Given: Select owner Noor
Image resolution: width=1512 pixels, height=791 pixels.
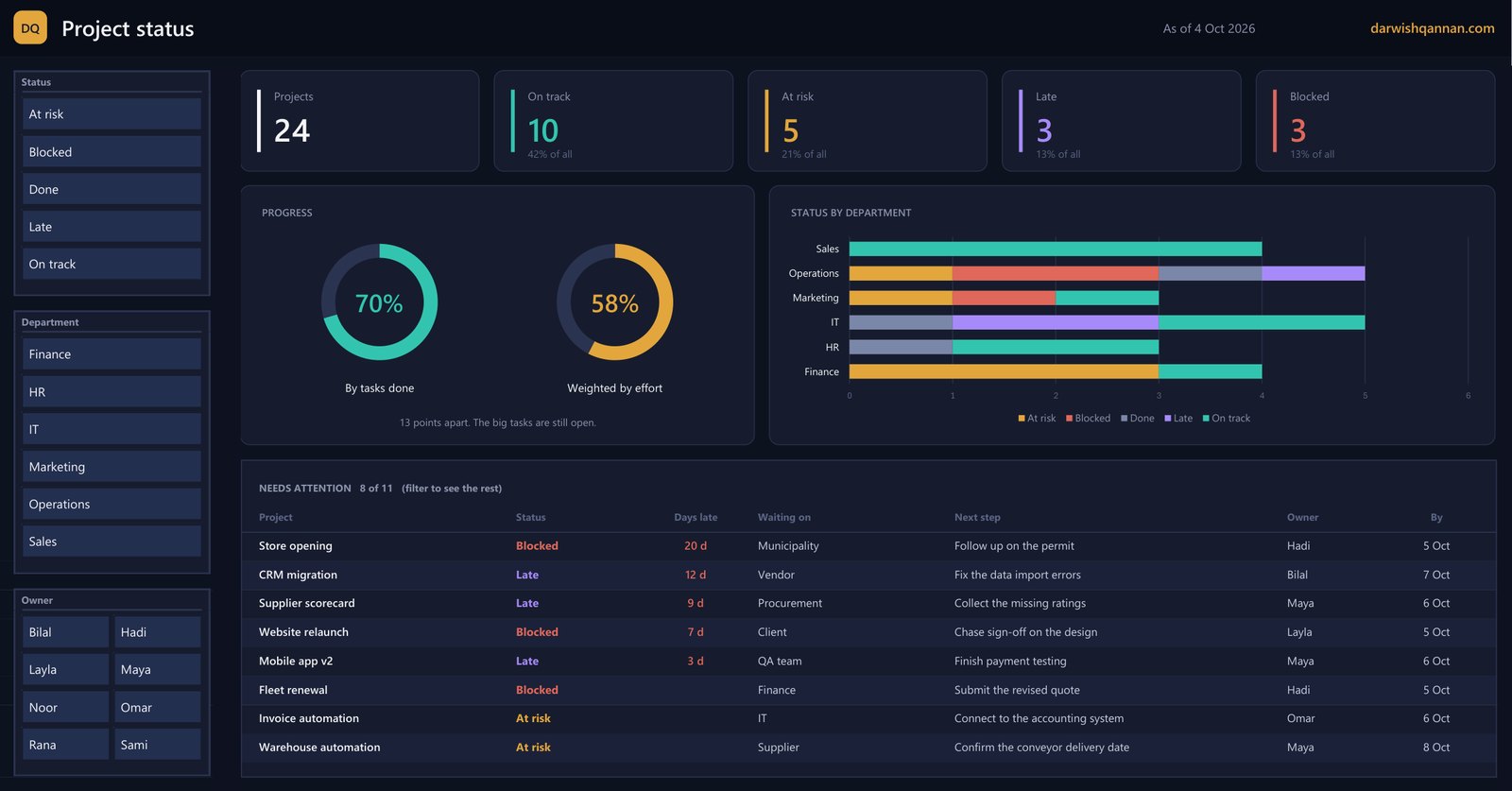Looking at the screenshot, I should click(66, 707).
